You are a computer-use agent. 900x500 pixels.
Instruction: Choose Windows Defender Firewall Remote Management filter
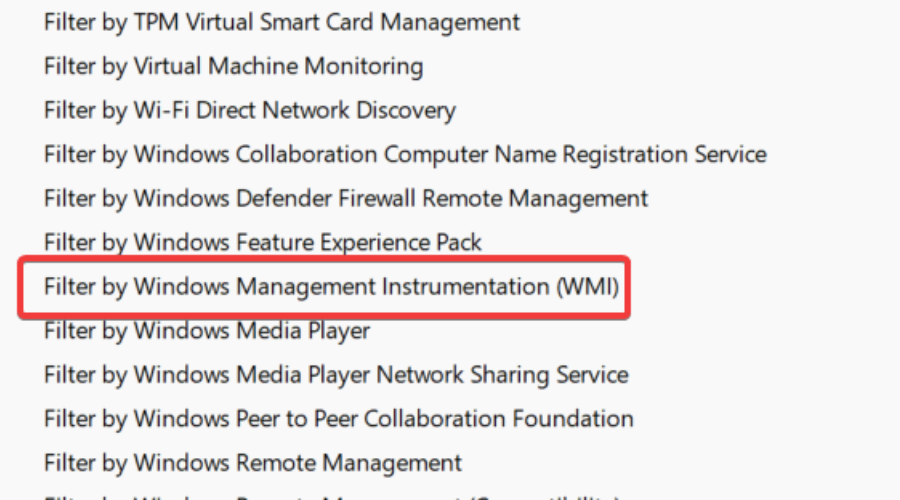346,199
